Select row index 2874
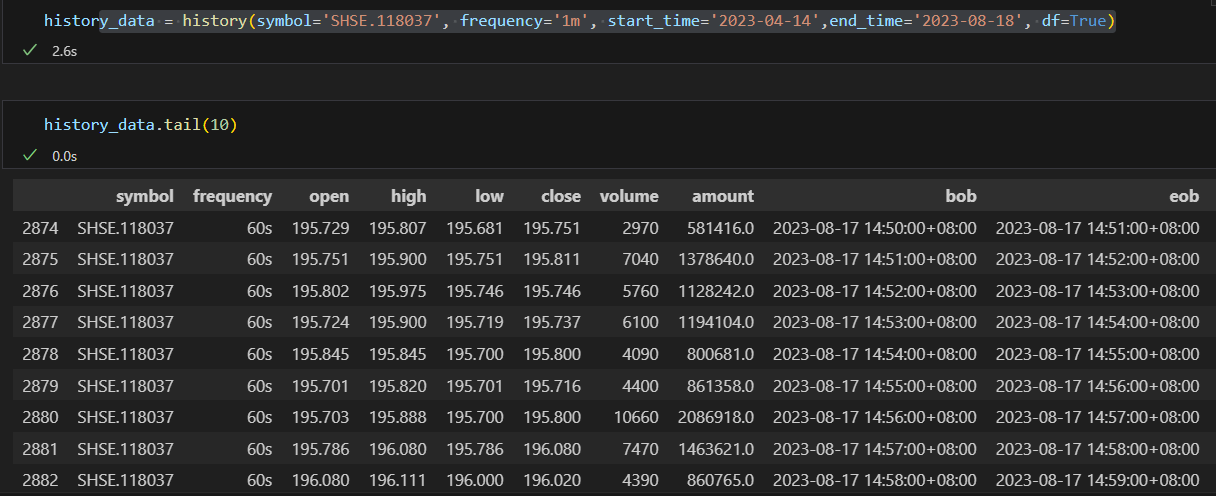This screenshot has height=496, width=1216. [38, 229]
